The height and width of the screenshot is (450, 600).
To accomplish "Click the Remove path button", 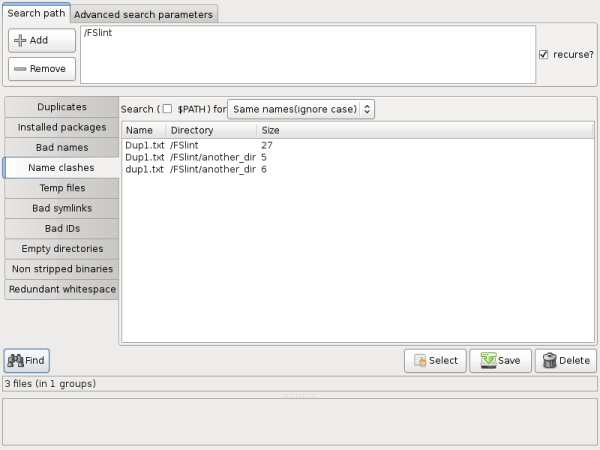I will tap(41, 69).
